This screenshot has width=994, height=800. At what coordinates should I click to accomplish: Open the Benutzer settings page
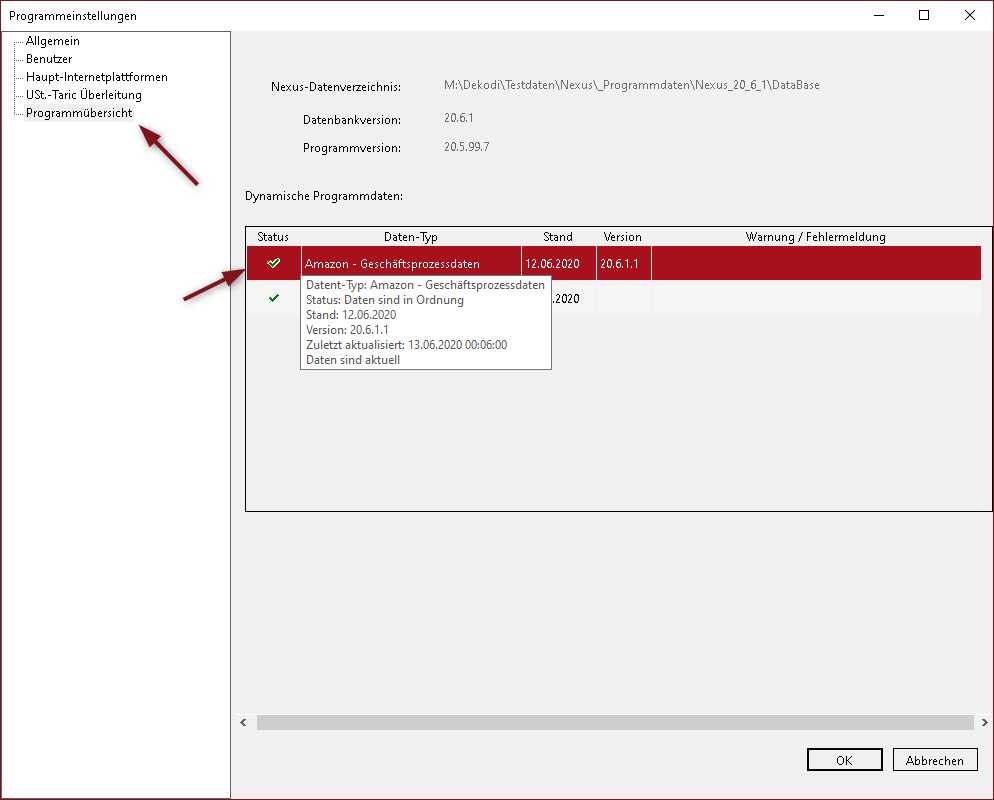tap(48, 59)
